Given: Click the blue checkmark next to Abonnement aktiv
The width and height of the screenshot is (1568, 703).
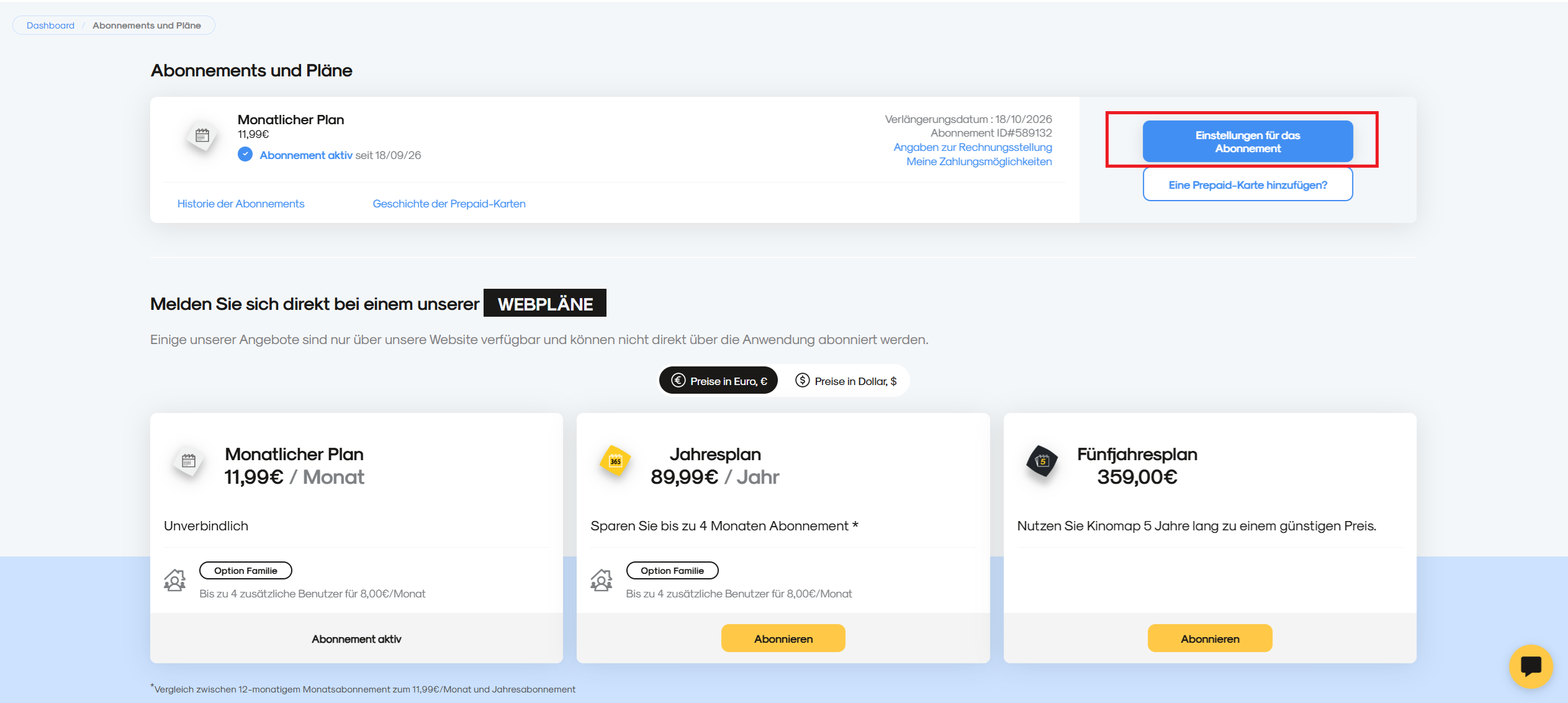Looking at the screenshot, I should click(245, 154).
